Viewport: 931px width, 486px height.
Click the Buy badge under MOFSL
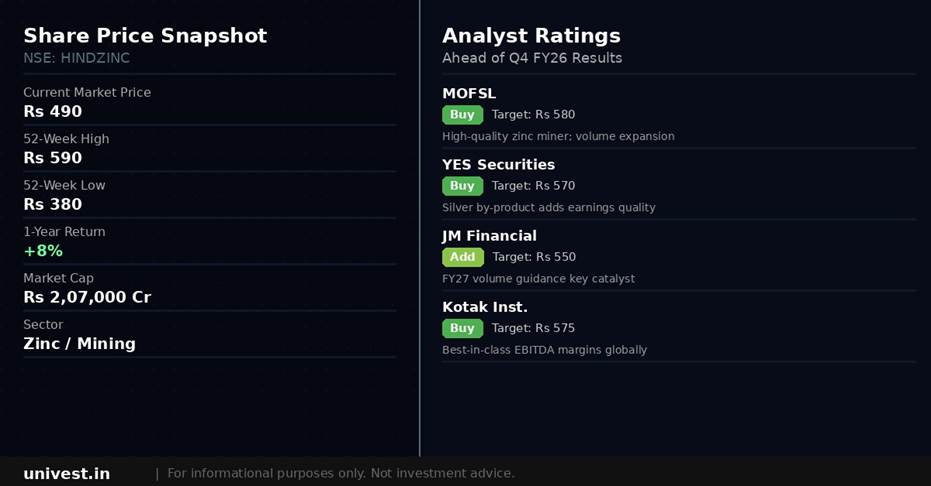pyautogui.click(x=462, y=115)
